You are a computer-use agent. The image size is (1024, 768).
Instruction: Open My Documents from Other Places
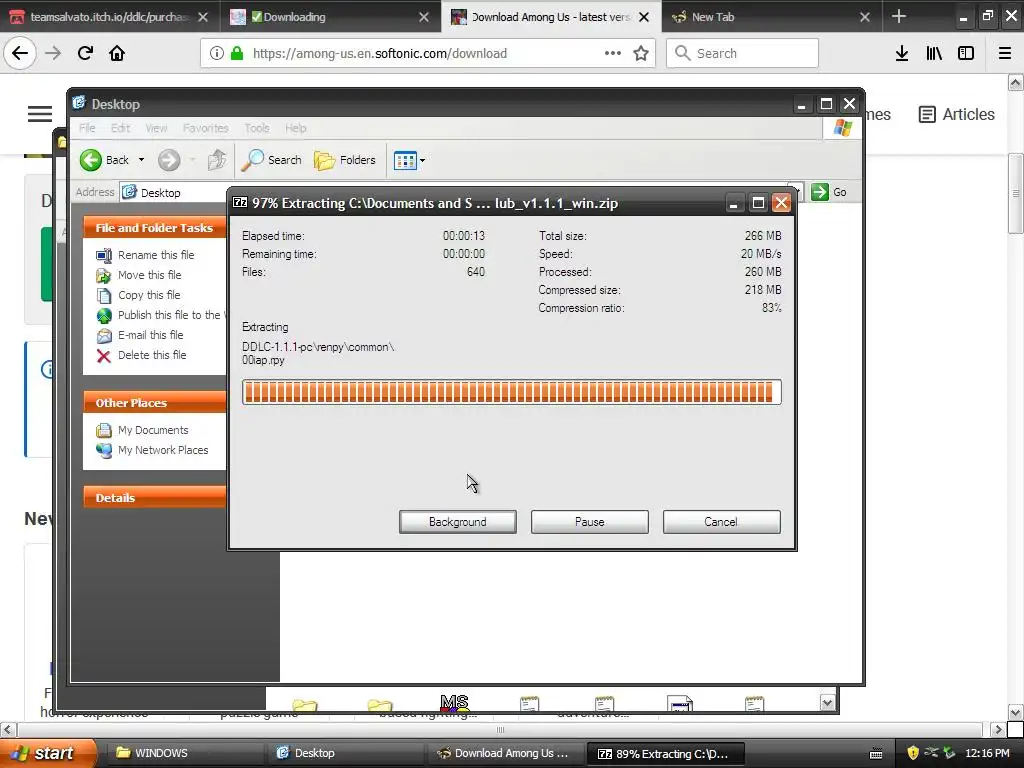click(142, 430)
